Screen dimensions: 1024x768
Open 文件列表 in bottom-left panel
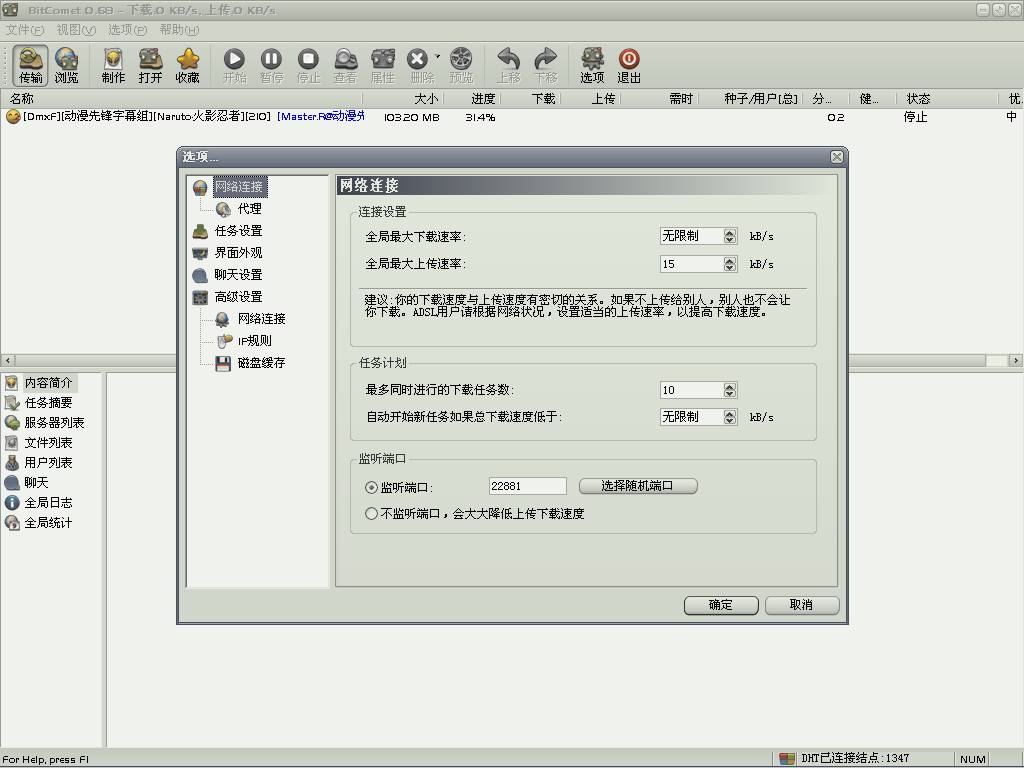48,443
